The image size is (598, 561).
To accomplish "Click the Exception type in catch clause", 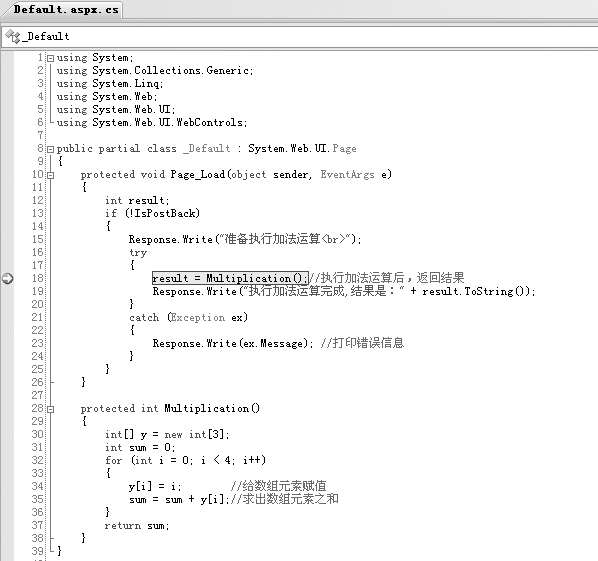I will (198, 317).
